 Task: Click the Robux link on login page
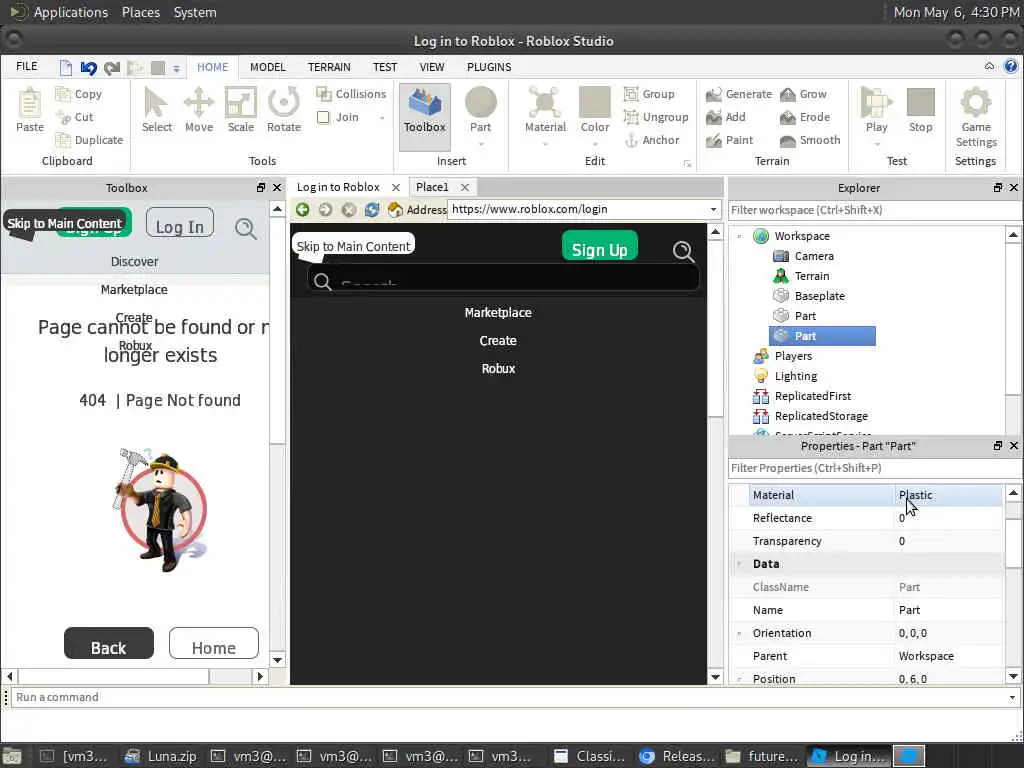[498, 369]
